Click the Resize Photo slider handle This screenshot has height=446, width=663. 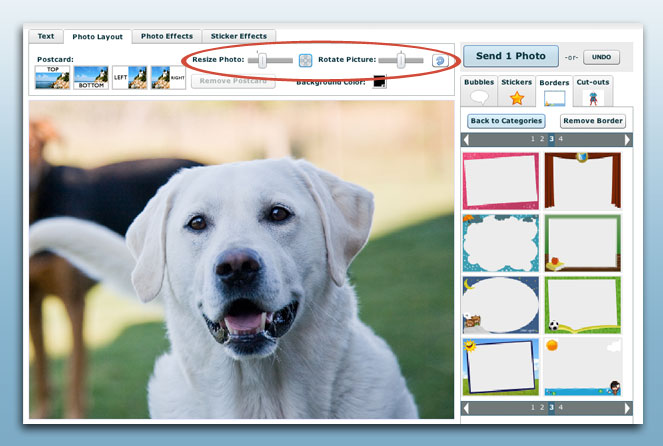(263, 60)
